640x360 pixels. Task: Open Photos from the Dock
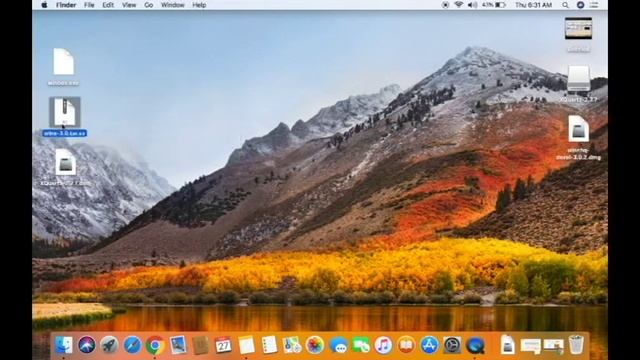pos(315,345)
